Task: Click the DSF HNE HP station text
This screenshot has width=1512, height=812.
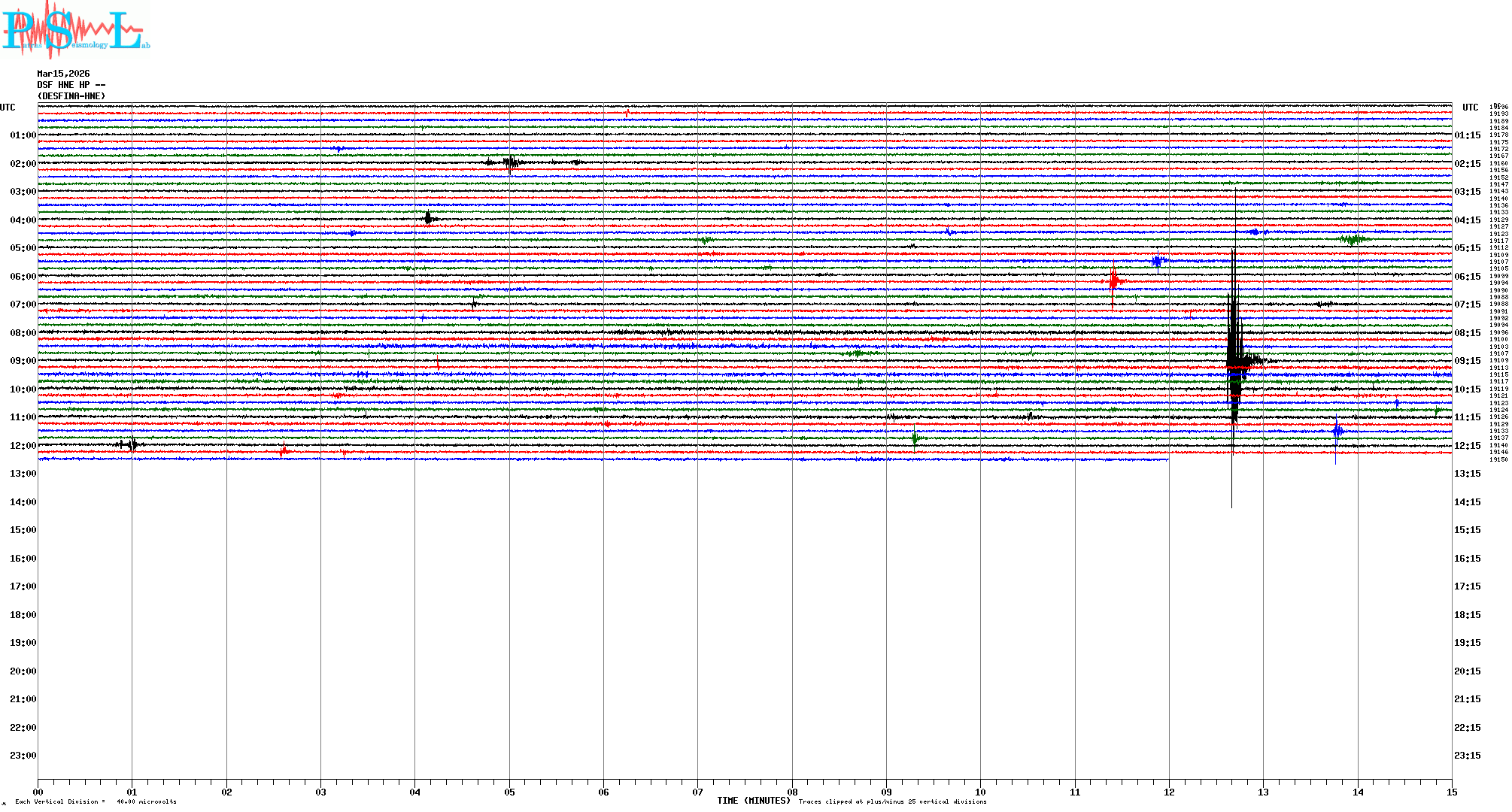Action: [x=71, y=85]
